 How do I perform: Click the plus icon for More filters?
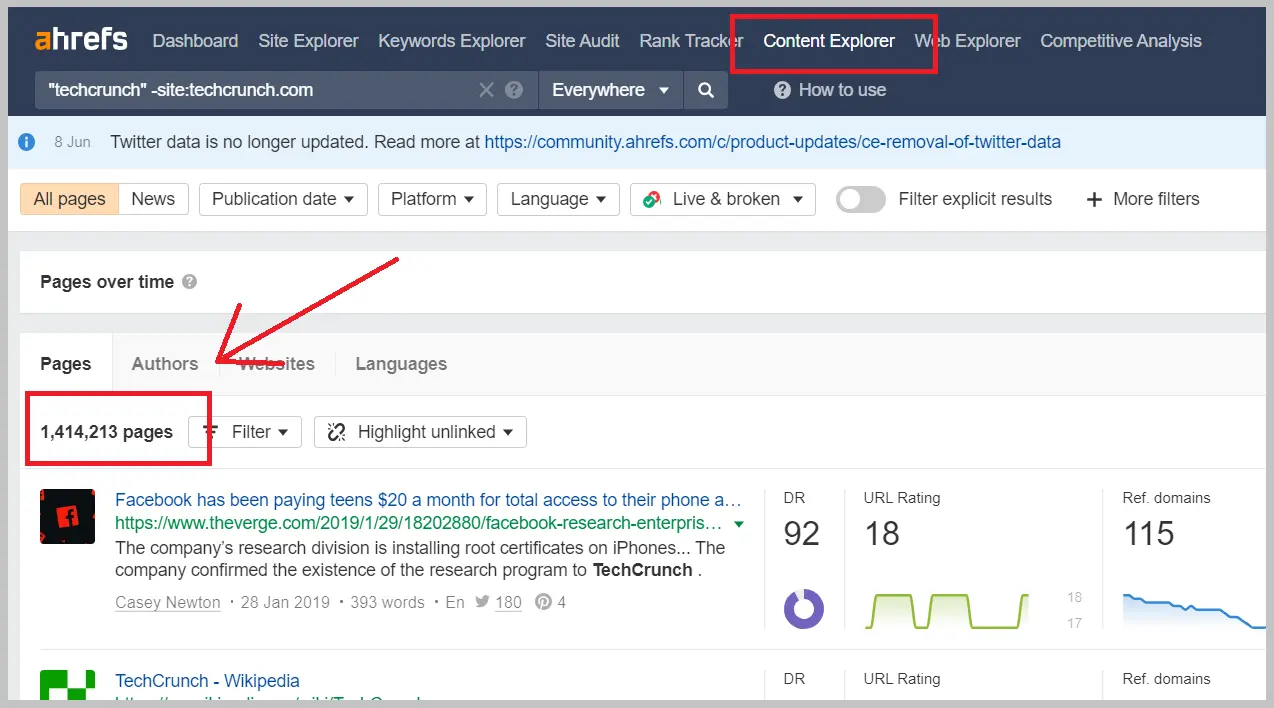[x=1094, y=199]
